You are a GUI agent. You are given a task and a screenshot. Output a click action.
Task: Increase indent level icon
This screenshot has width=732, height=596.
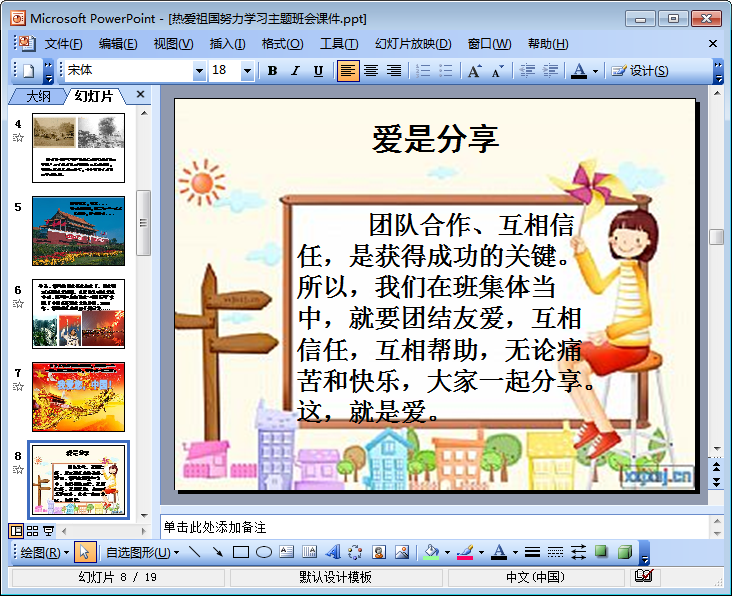pos(550,71)
